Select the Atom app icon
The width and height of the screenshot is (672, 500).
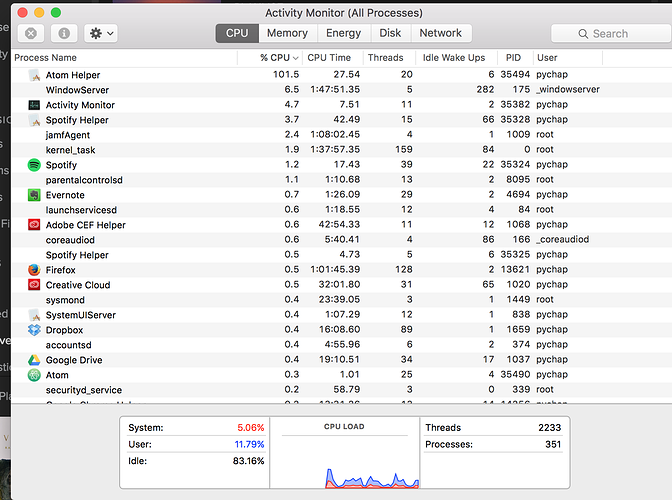tap(34, 375)
